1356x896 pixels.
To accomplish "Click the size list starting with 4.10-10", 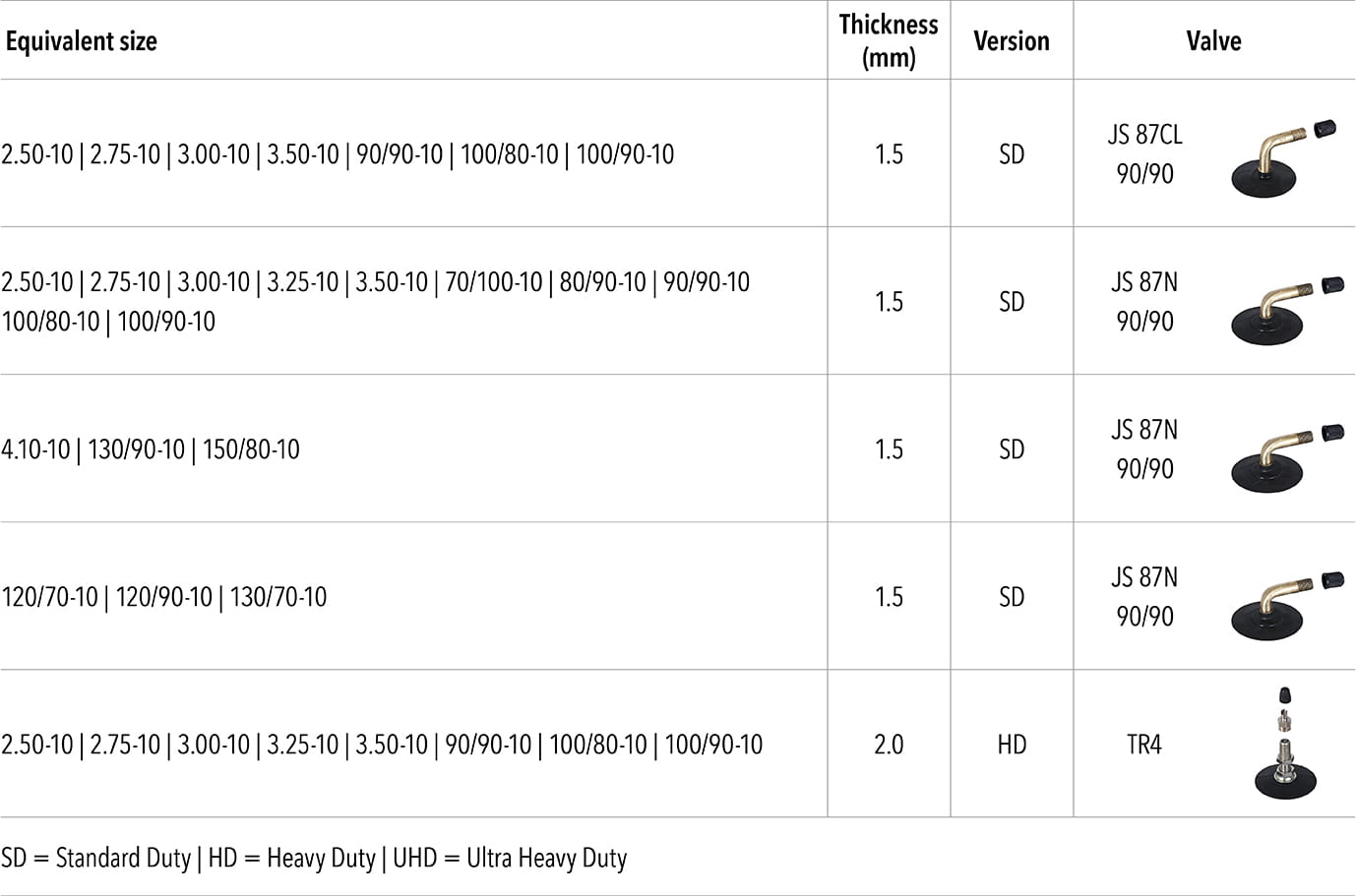I will 151,449.
